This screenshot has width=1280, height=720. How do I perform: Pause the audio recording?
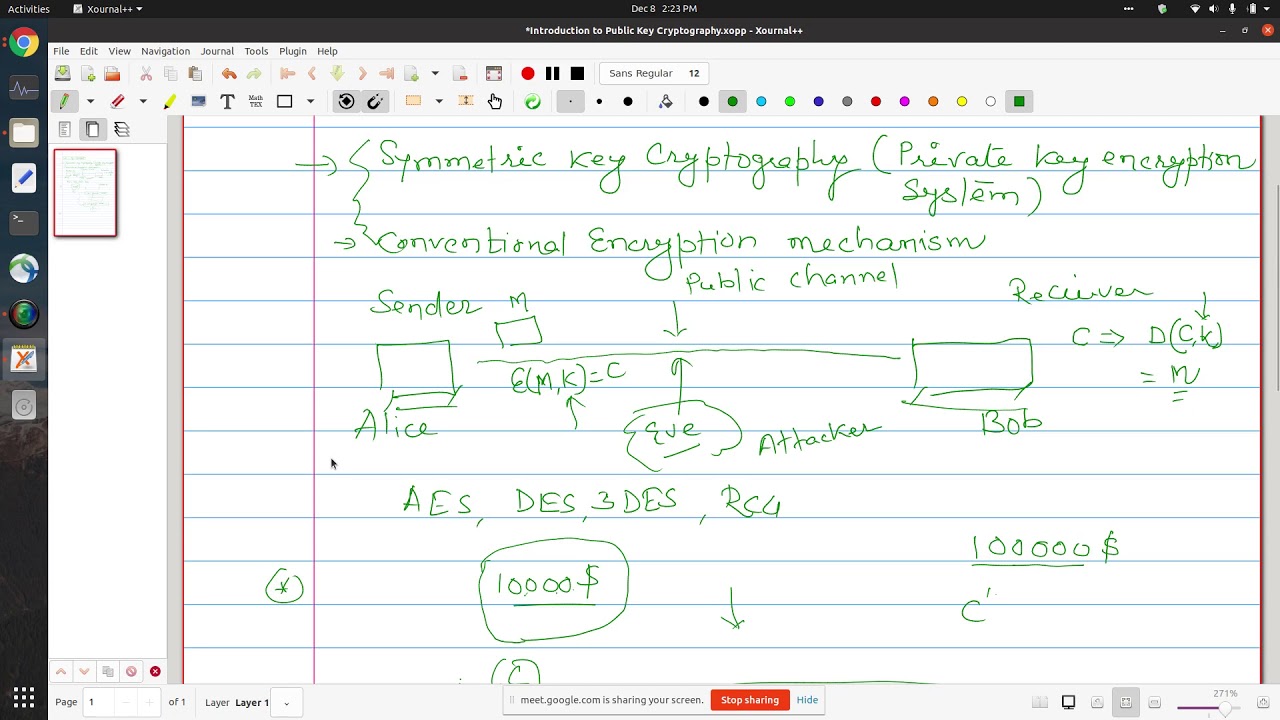(552, 73)
